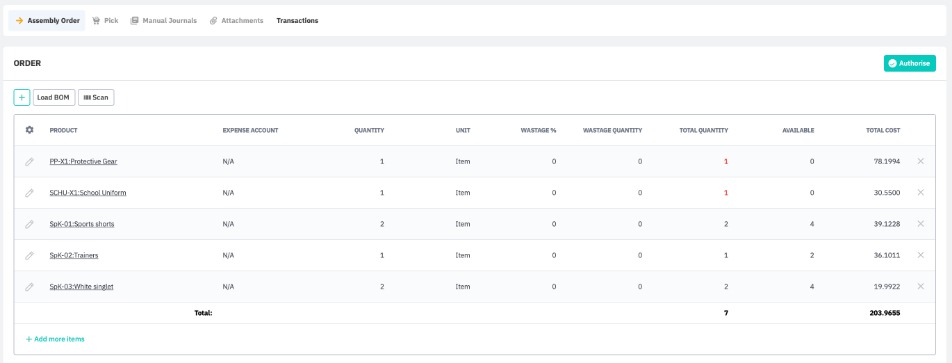Delete the White singlet row with X icon
Viewport: 952px width, 363px height.
(x=920, y=286)
